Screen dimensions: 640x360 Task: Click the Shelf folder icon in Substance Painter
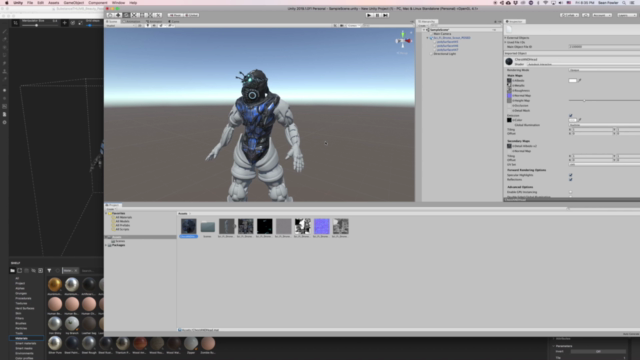(x=13, y=271)
